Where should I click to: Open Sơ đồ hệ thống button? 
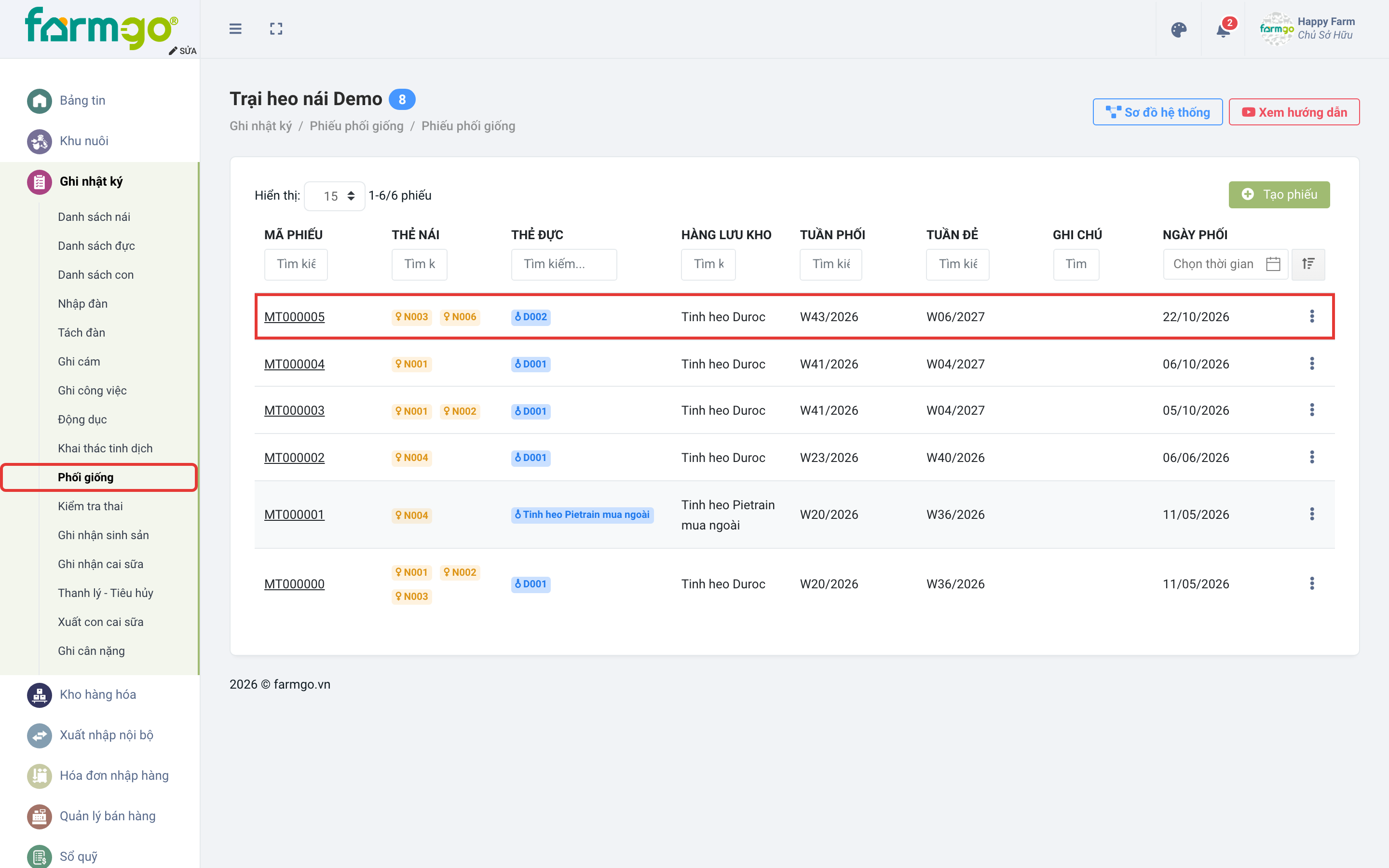[x=1157, y=112]
